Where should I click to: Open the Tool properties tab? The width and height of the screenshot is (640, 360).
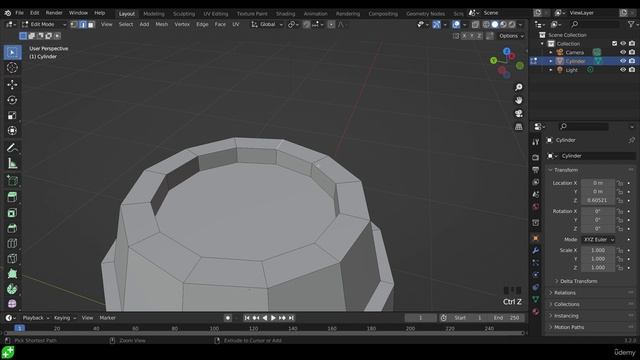(536, 142)
